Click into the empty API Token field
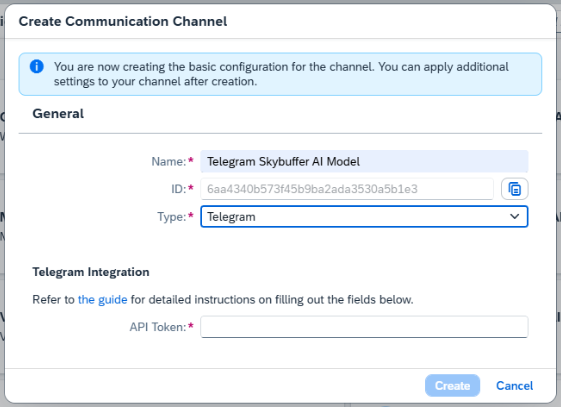 pyautogui.click(x=364, y=327)
